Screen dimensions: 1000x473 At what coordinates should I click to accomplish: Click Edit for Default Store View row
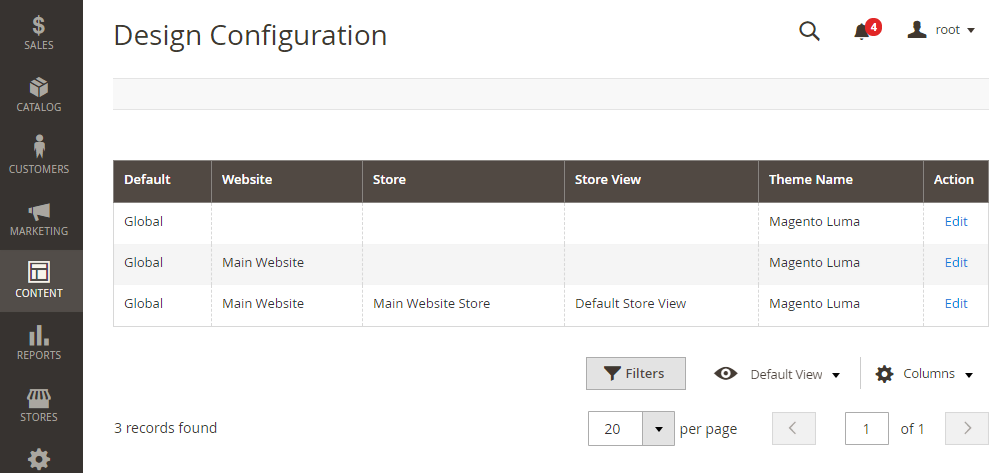955,303
